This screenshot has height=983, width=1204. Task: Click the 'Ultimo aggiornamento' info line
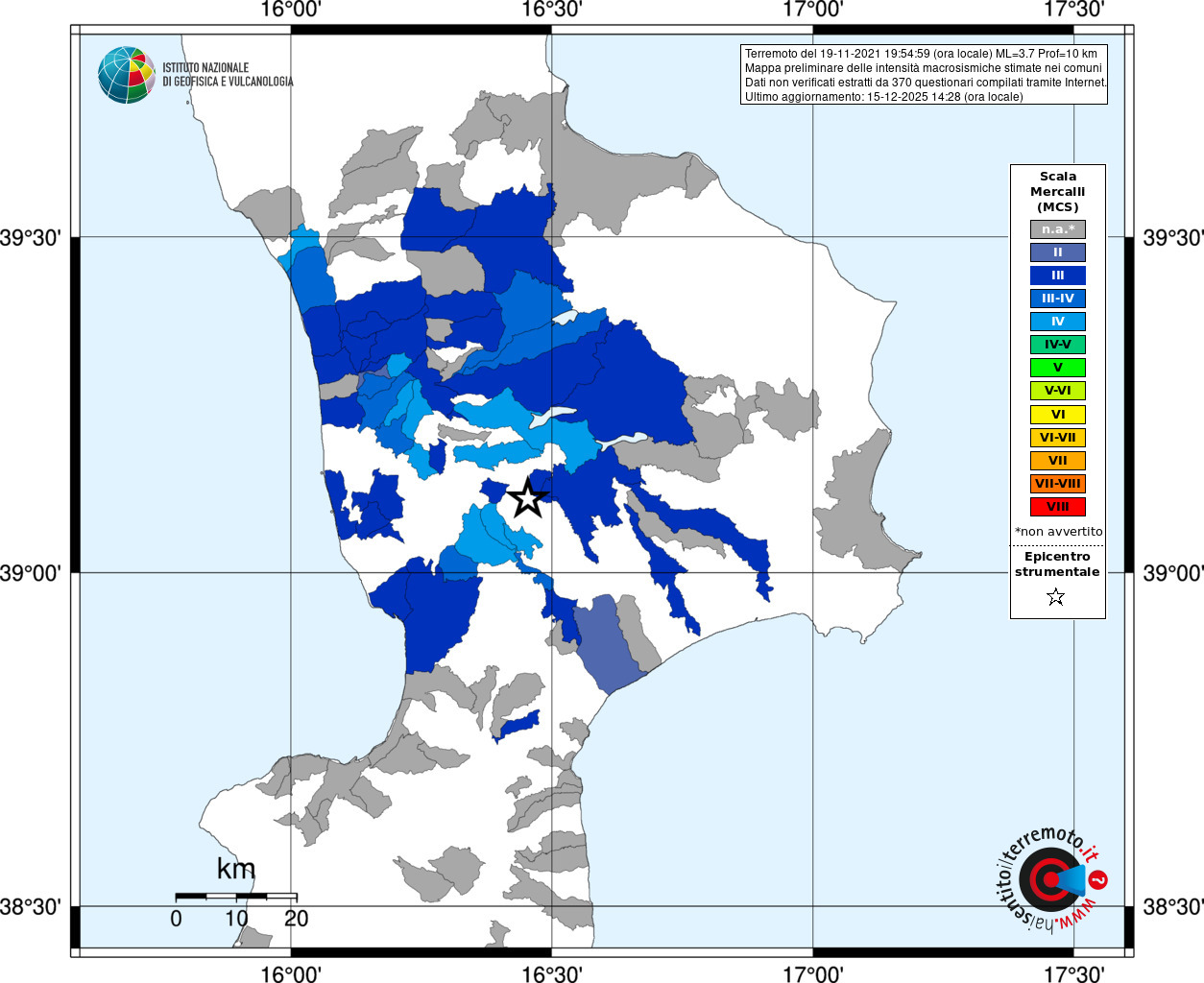[x=884, y=97]
